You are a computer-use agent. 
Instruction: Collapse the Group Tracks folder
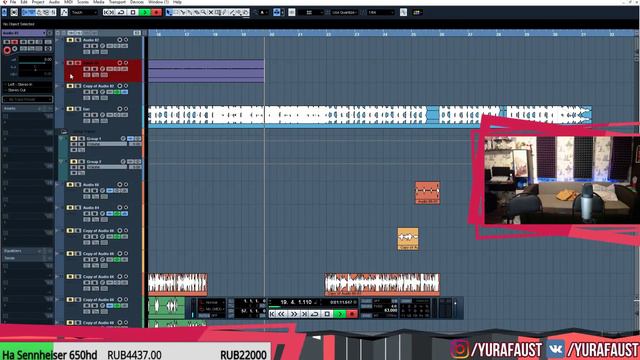(64, 132)
